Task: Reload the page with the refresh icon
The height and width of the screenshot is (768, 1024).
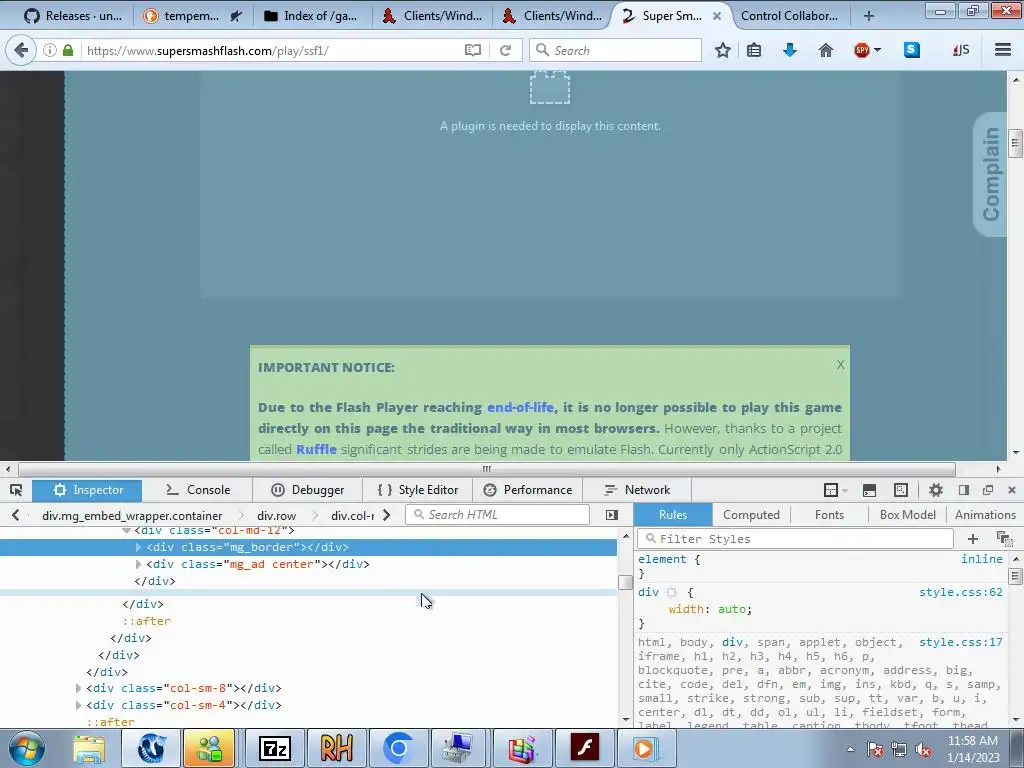Action: 505,50
